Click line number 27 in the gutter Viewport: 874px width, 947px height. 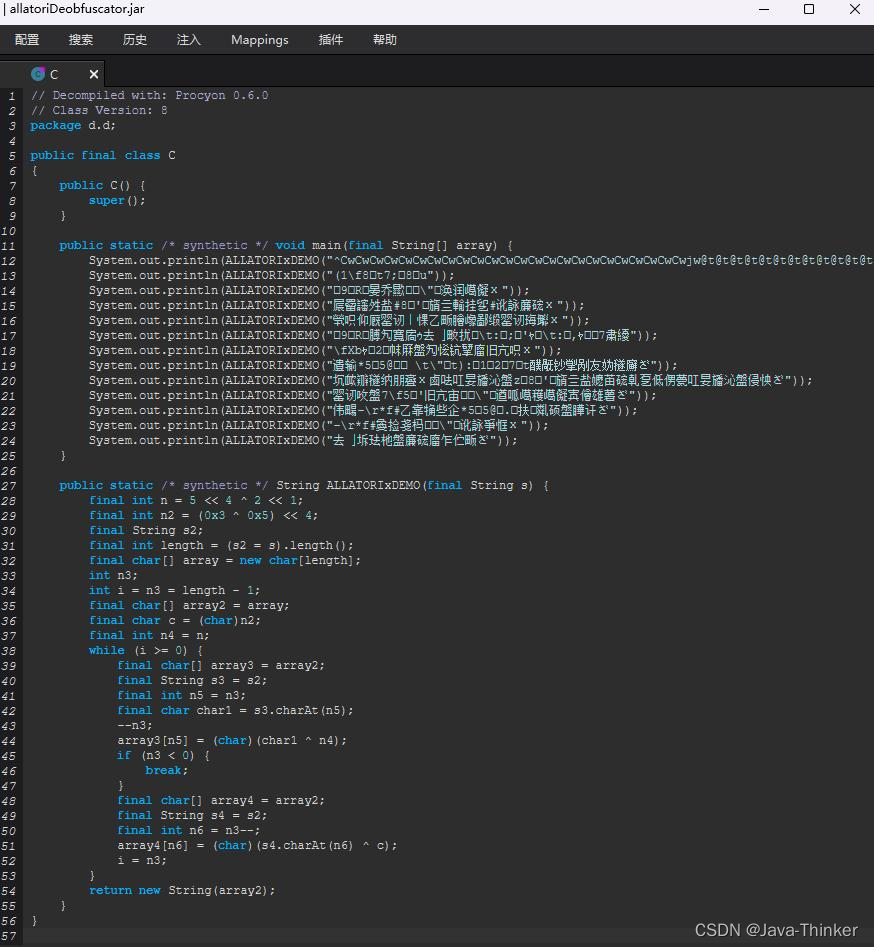[8, 486]
